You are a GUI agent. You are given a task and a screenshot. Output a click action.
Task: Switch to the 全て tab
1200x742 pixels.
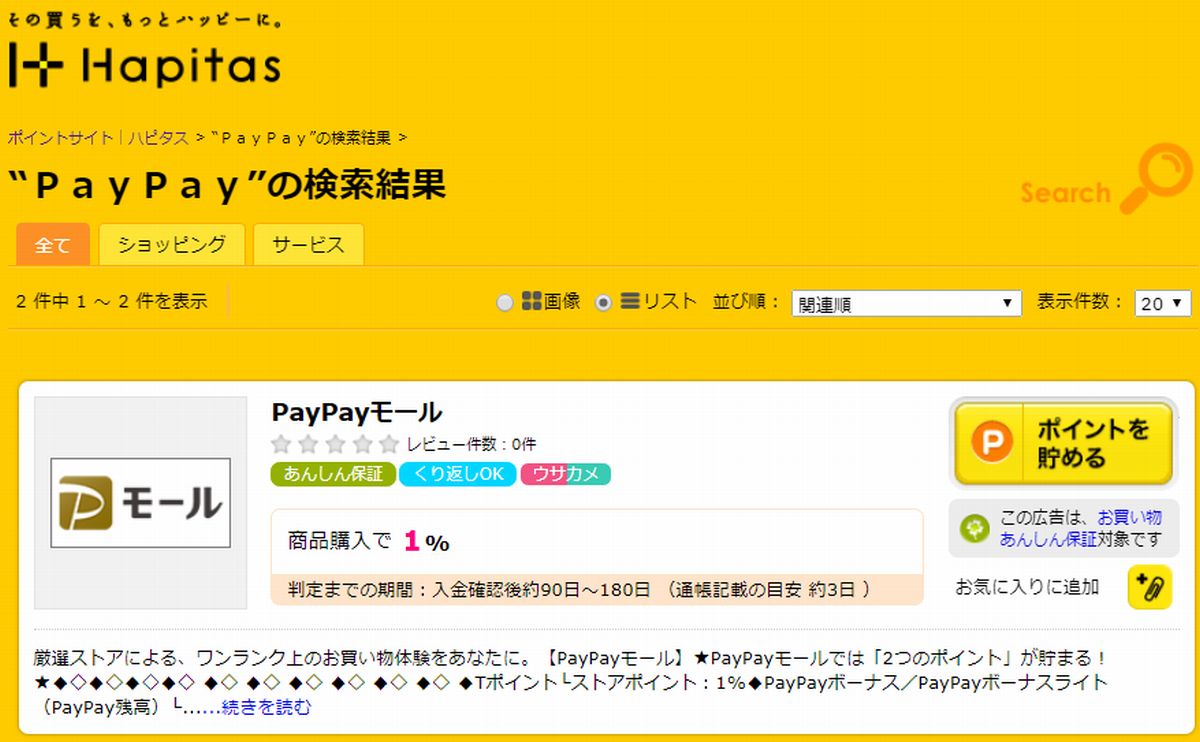tap(53, 245)
